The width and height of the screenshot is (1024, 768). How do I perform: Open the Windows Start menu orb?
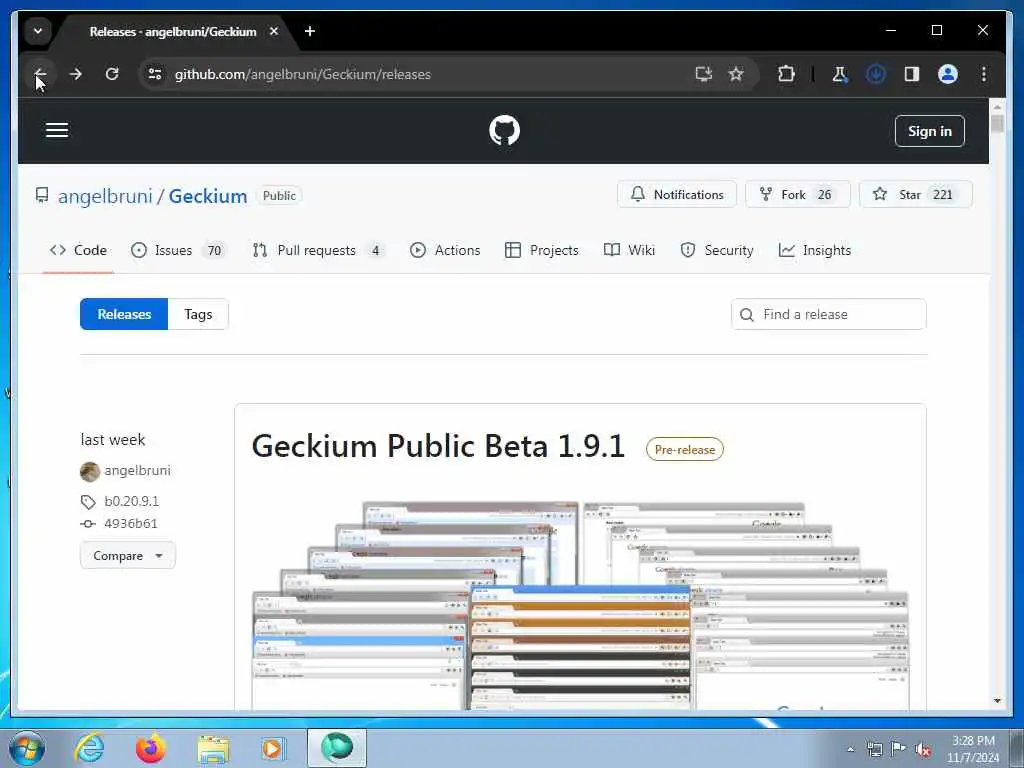tap(27, 748)
